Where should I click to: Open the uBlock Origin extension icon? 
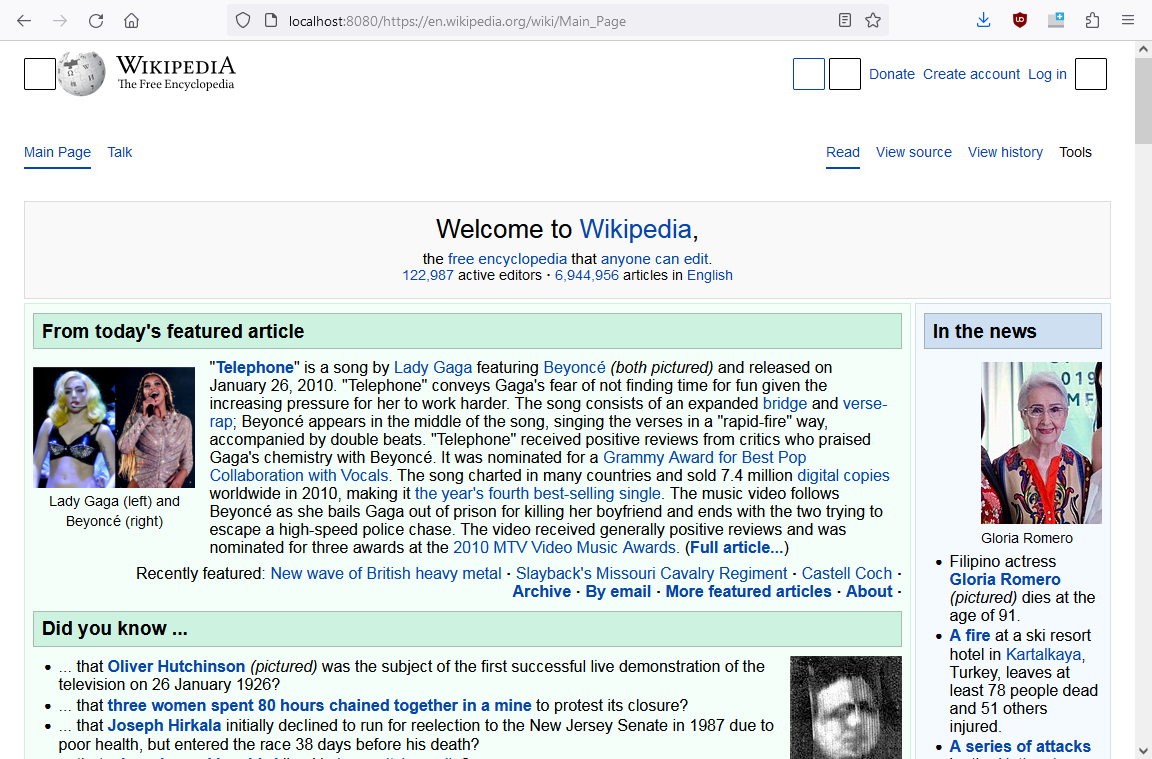tap(1020, 21)
